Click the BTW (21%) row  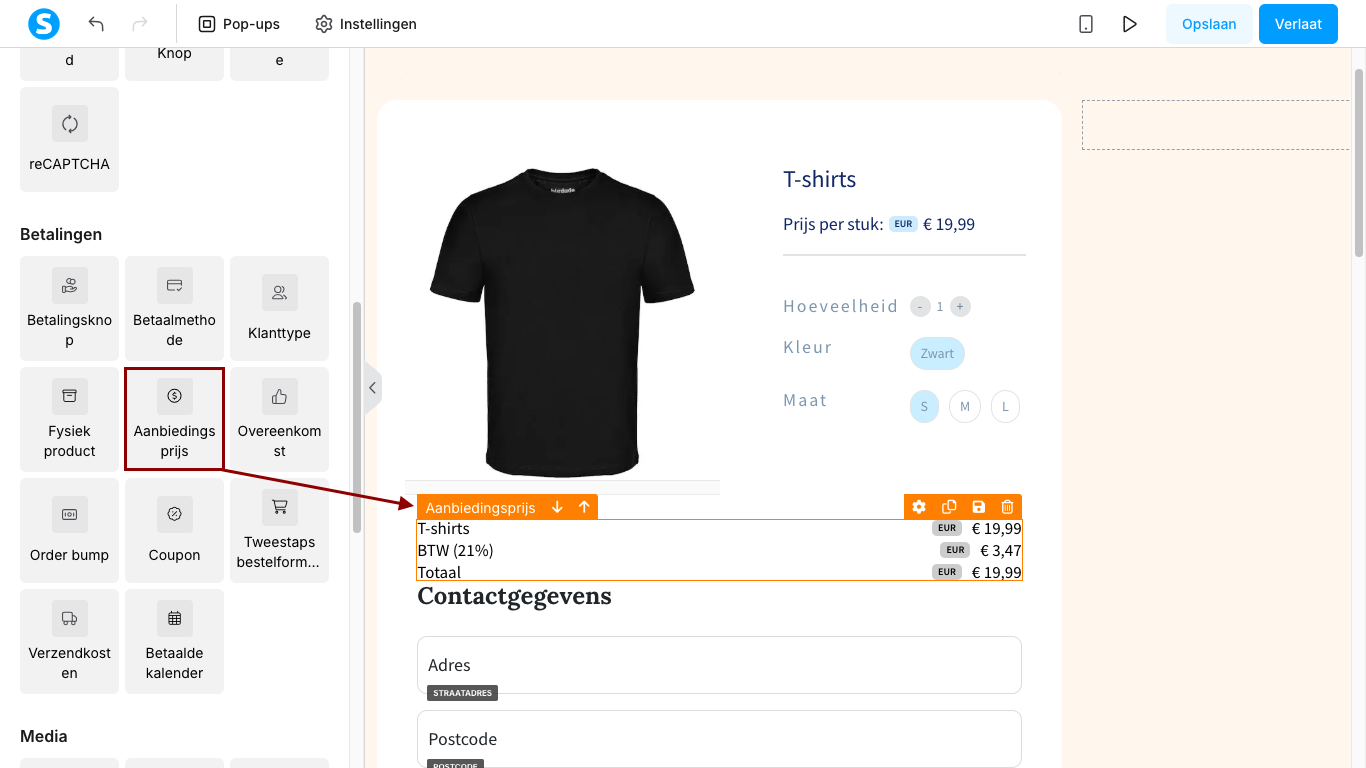719,550
